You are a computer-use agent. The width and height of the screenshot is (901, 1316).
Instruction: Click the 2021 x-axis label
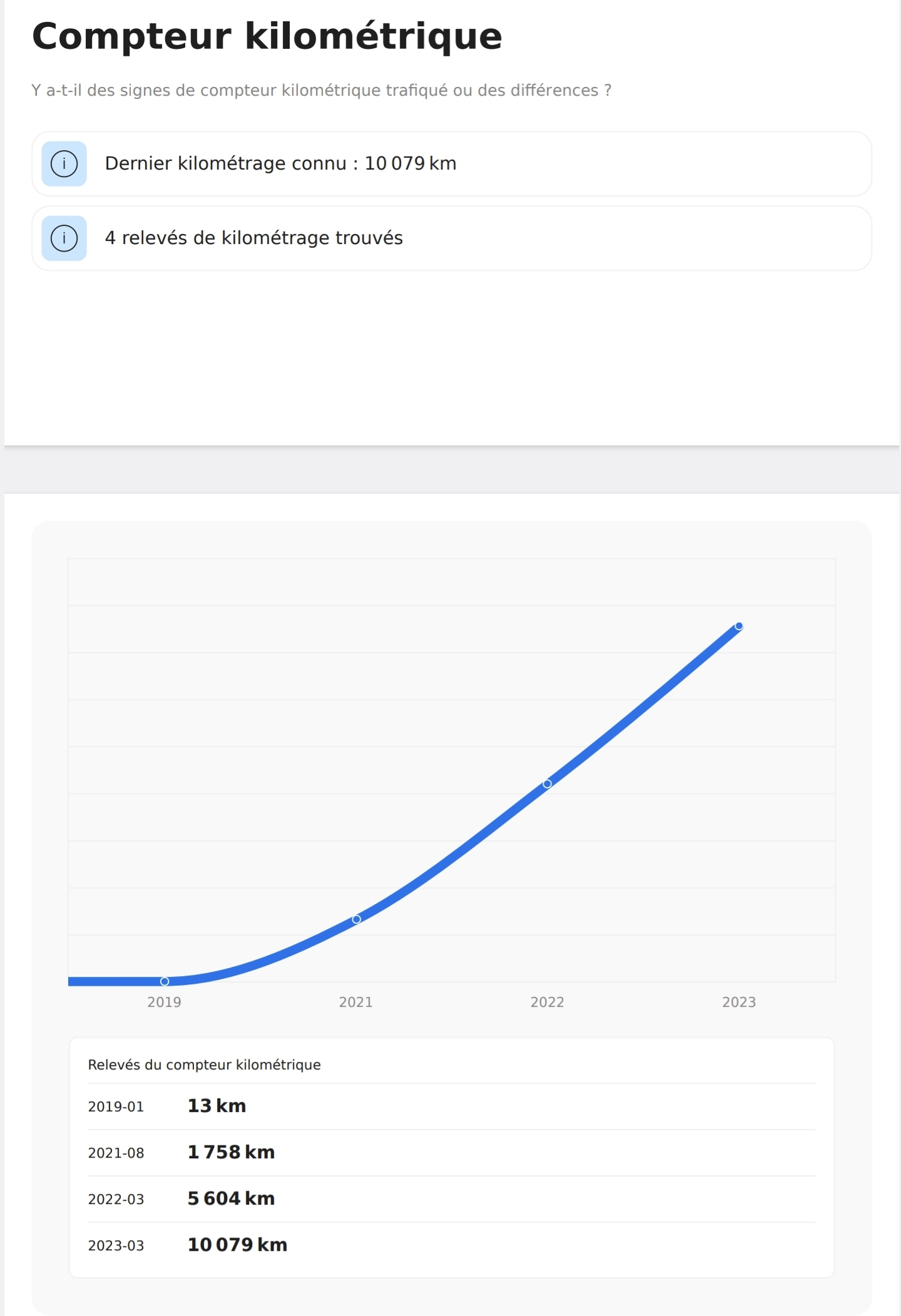(355, 1002)
